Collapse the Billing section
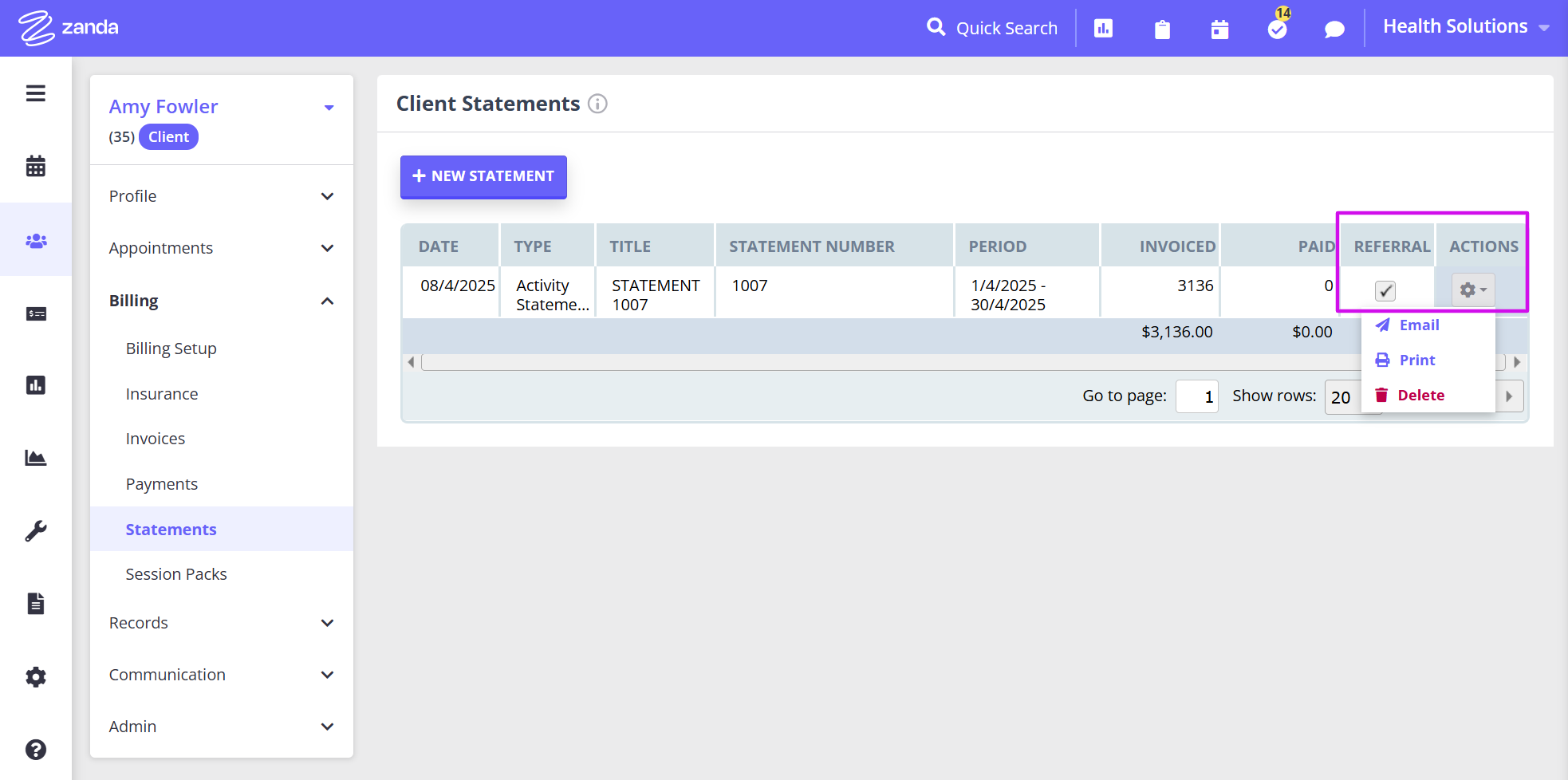Screen dimensions: 1568x780 pyautogui.click(x=222, y=301)
